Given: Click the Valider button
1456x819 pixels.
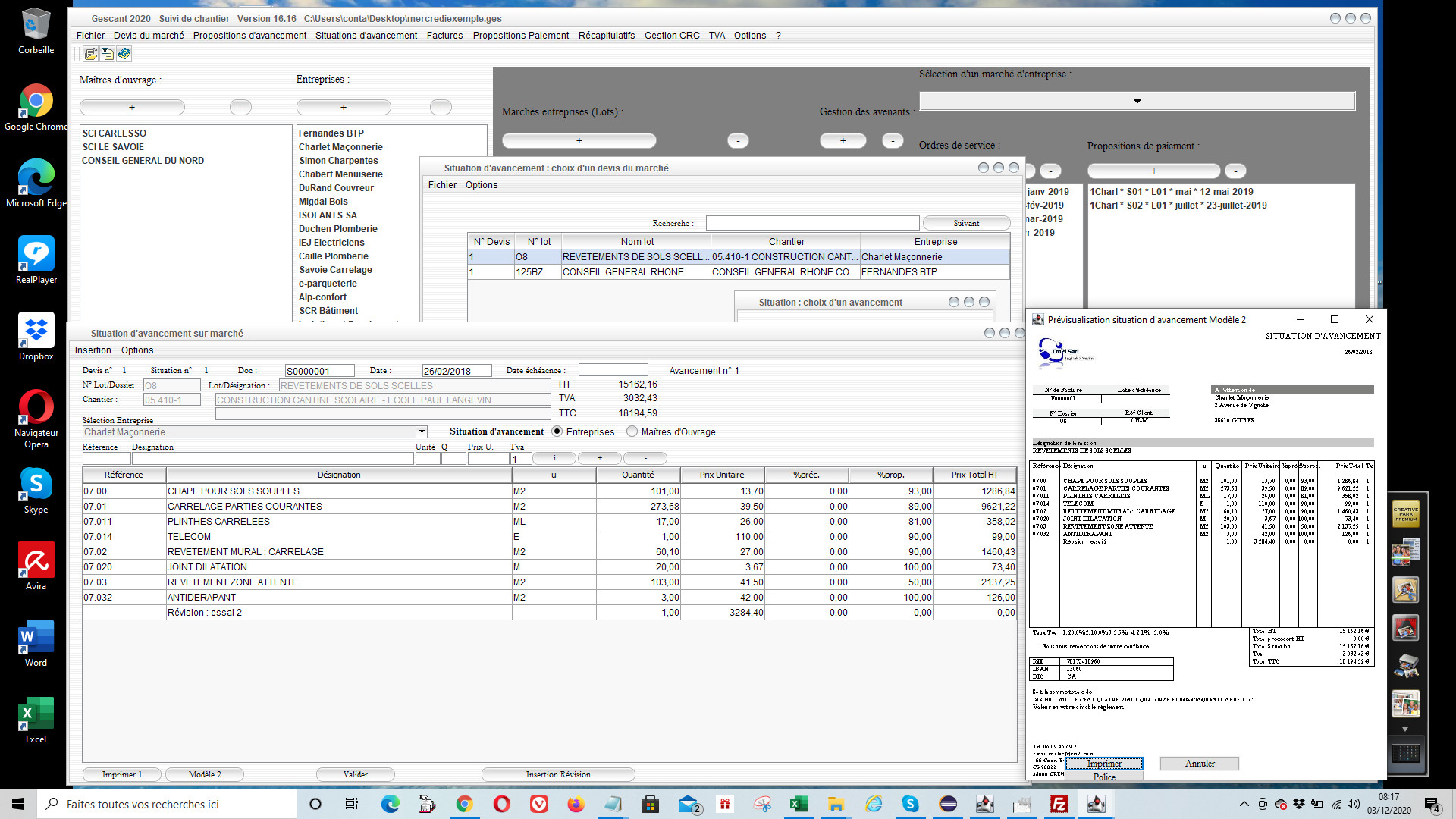Looking at the screenshot, I should coord(356,774).
